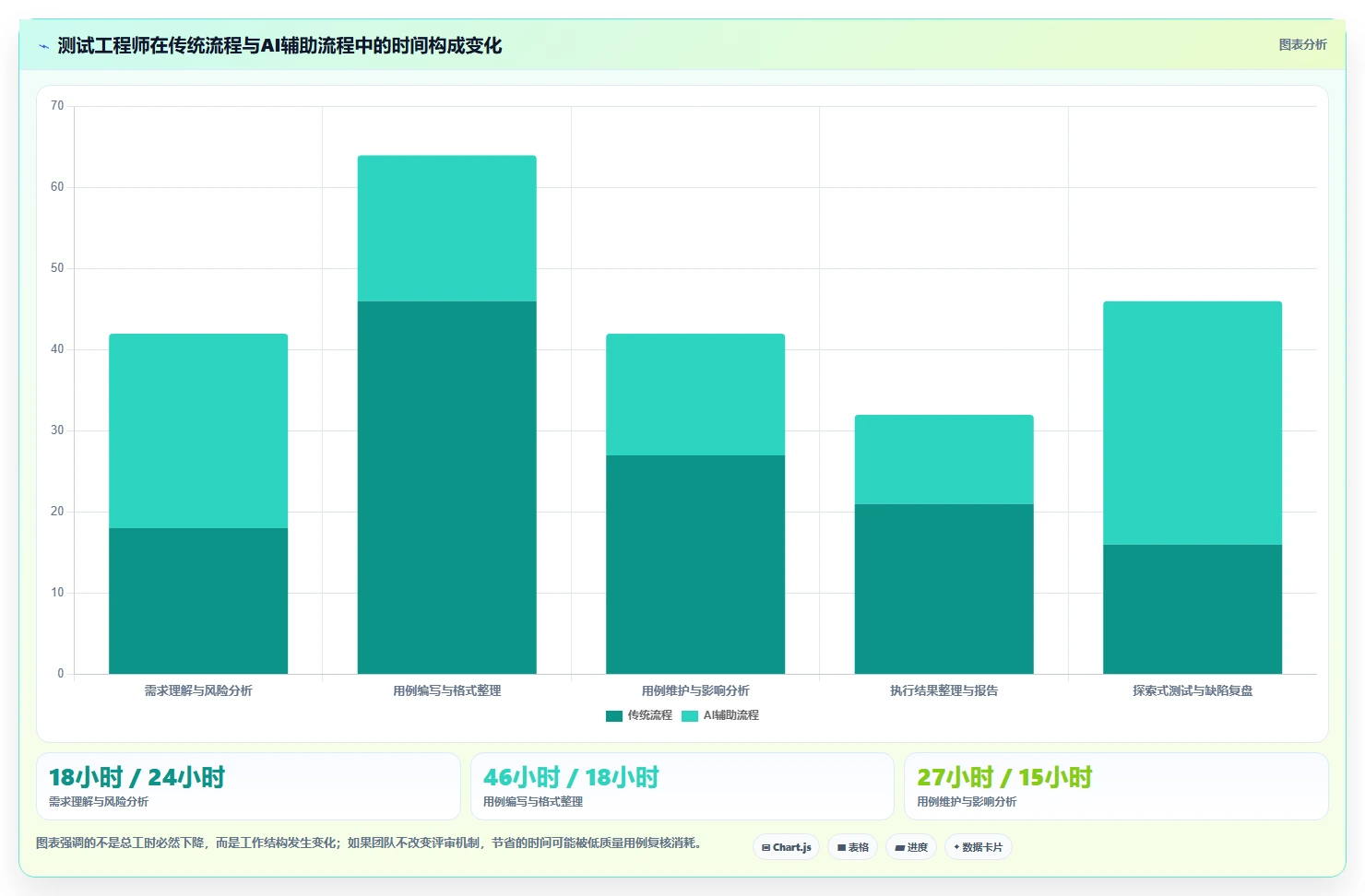Click the stat card value 18小时 / 24小时
1365x896 pixels.
[136, 777]
